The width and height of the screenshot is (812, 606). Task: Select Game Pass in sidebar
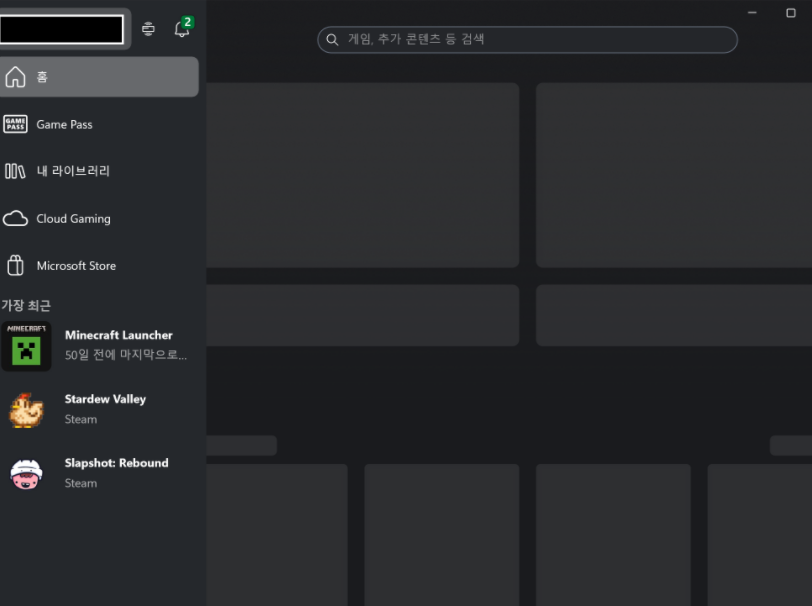(64, 124)
